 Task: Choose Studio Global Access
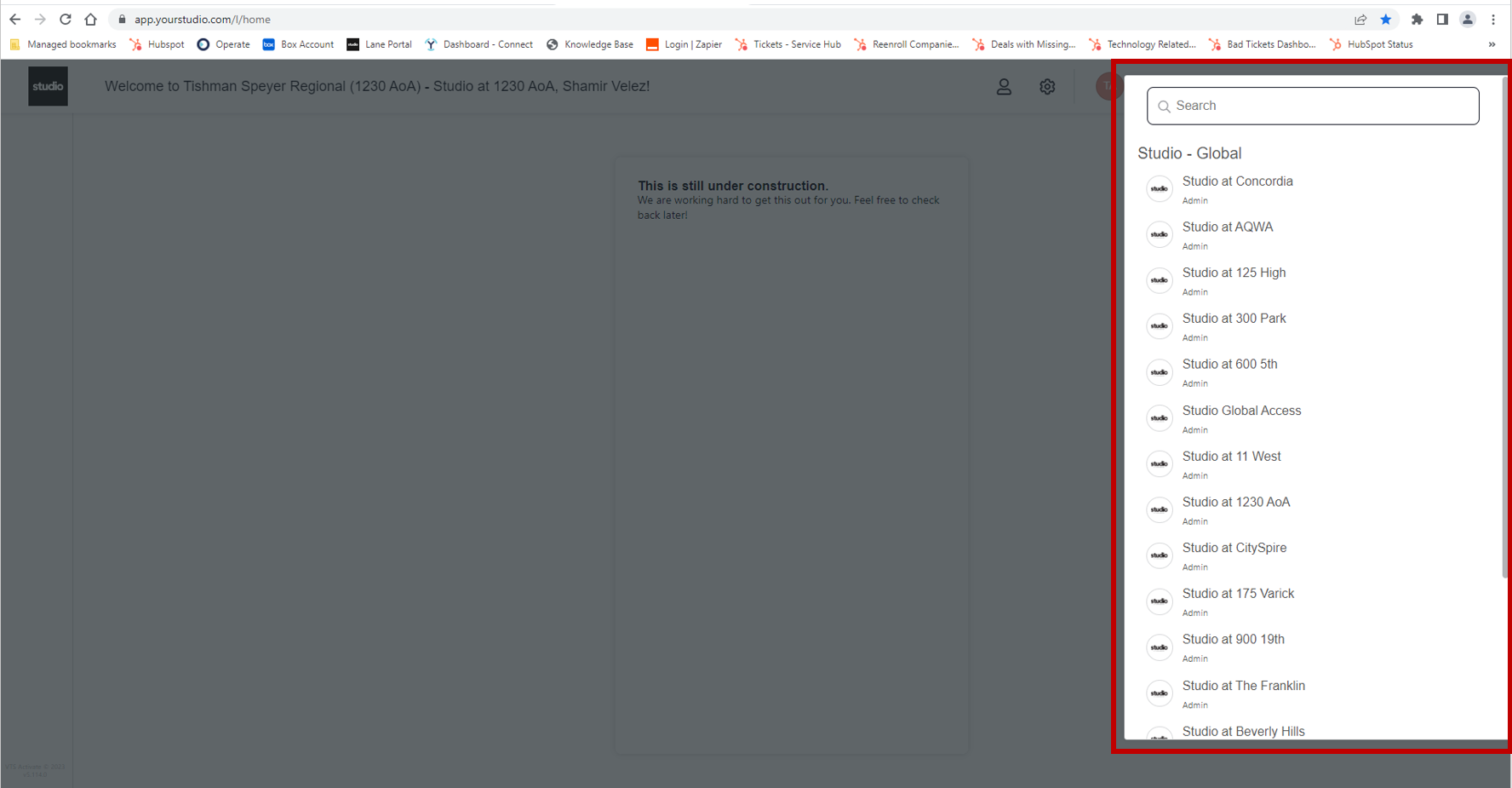pyautogui.click(x=1241, y=411)
